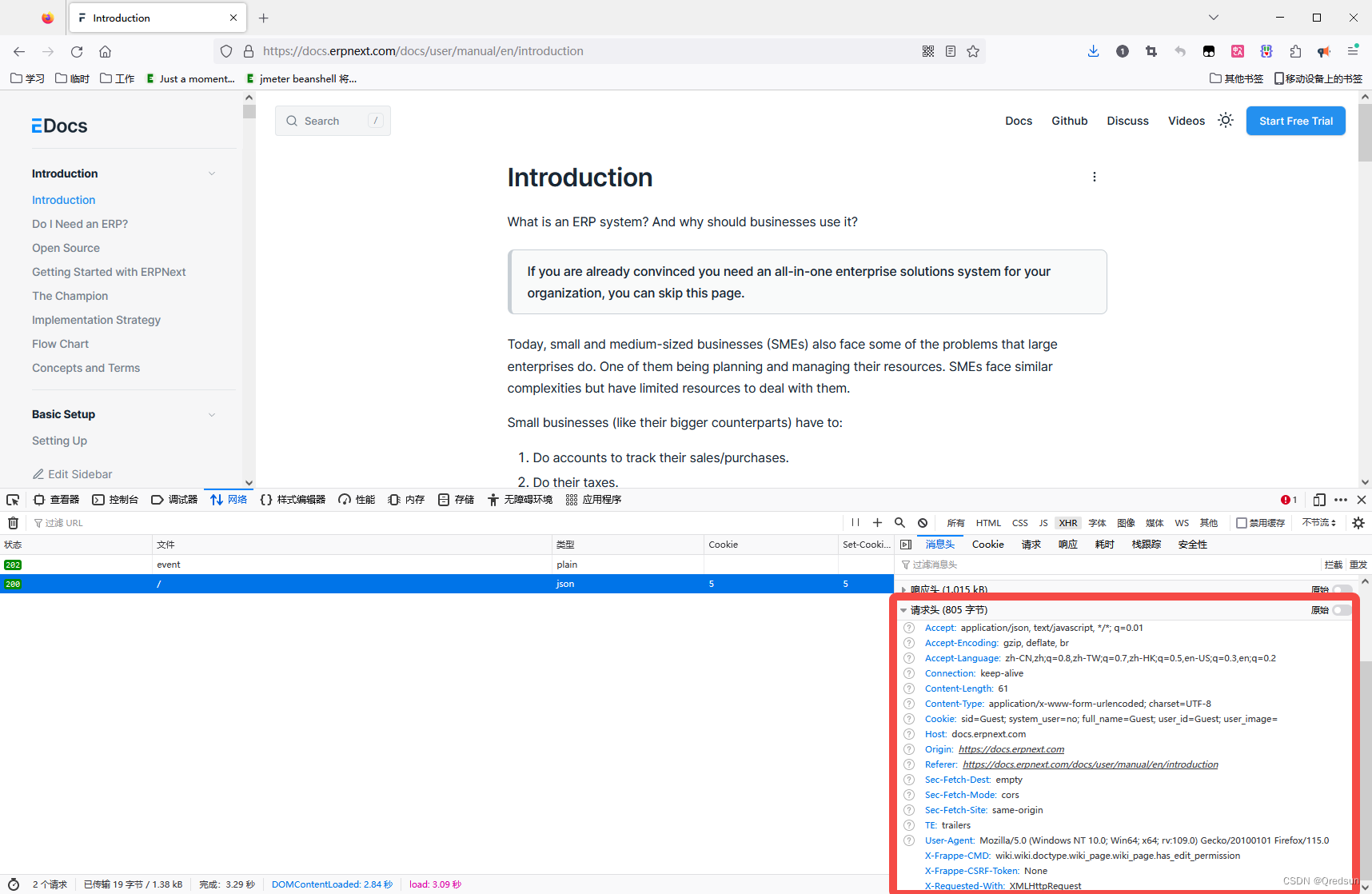Image resolution: width=1372 pixels, height=894 pixels.
Task: Filter requests by WS type
Action: click(x=1182, y=523)
